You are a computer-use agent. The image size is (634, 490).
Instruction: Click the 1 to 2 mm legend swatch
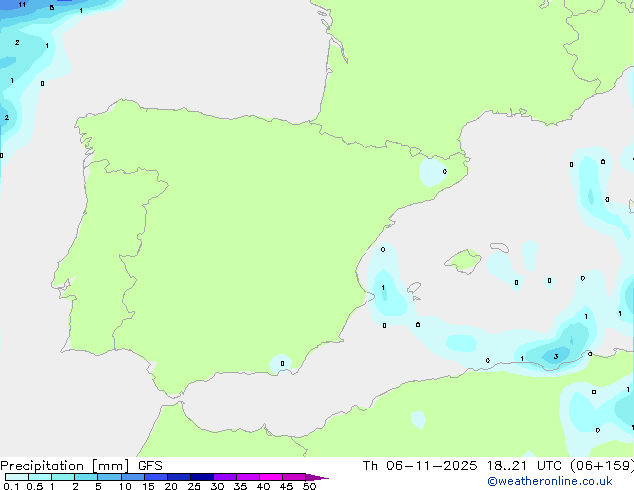coord(63,477)
